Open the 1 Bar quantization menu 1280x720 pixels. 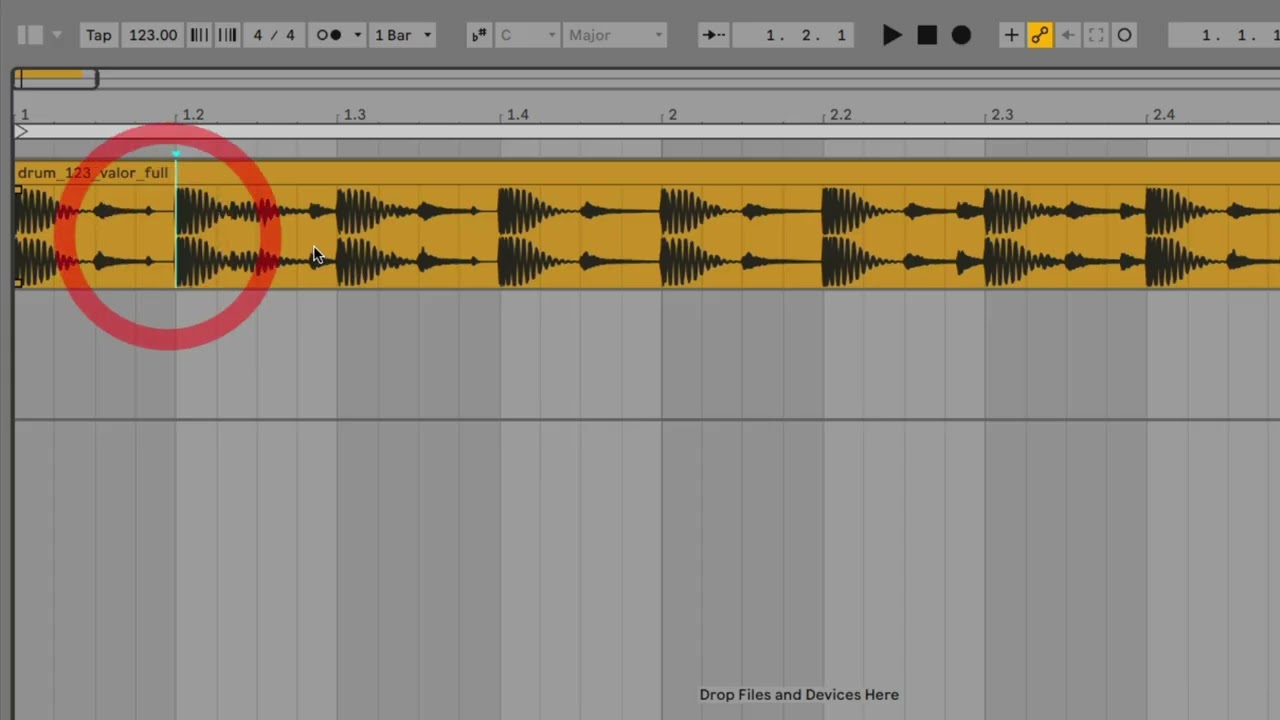[x=403, y=35]
